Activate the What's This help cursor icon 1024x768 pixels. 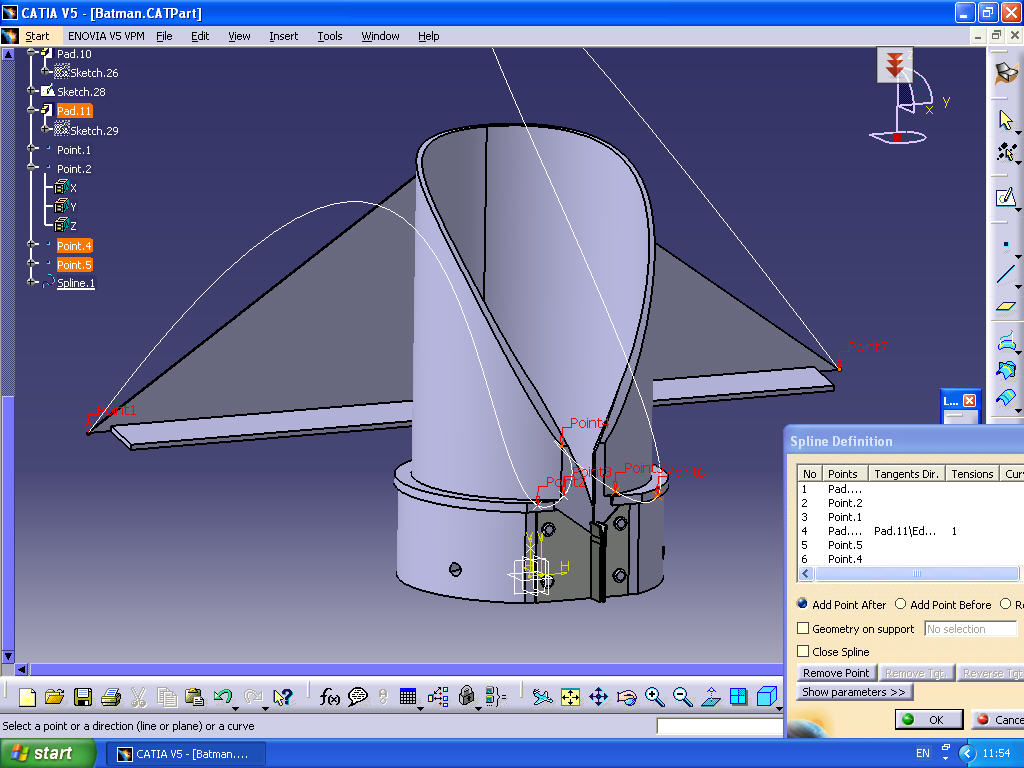282,697
